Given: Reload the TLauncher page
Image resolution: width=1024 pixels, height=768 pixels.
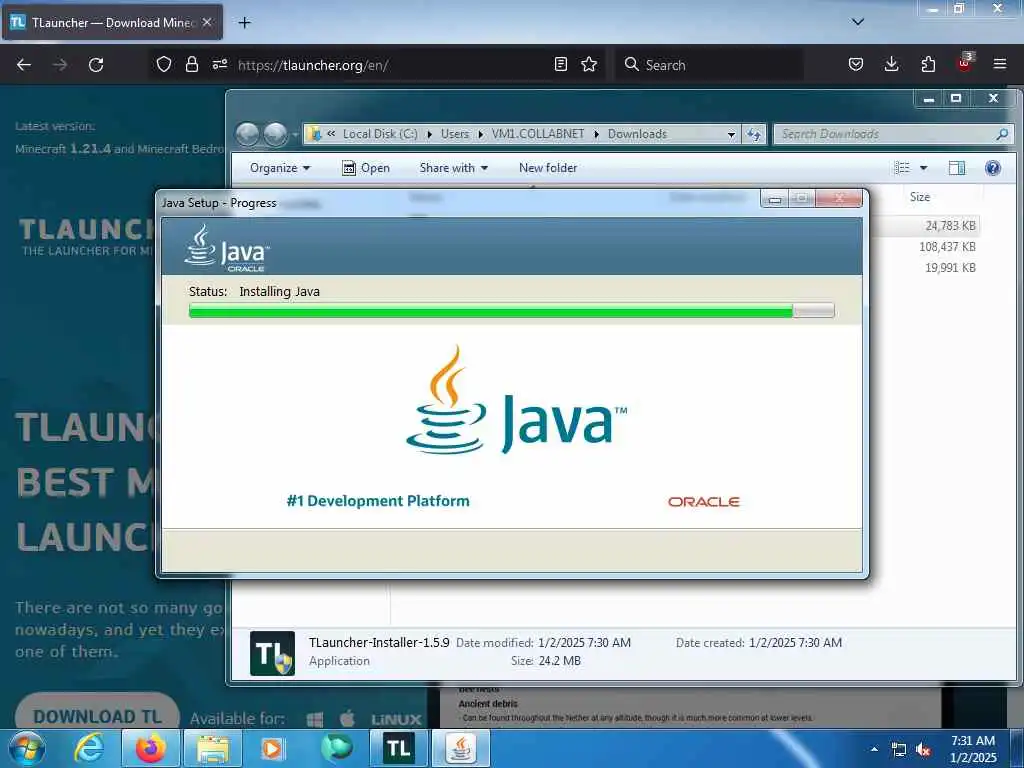Looking at the screenshot, I should tap(96, 65).
